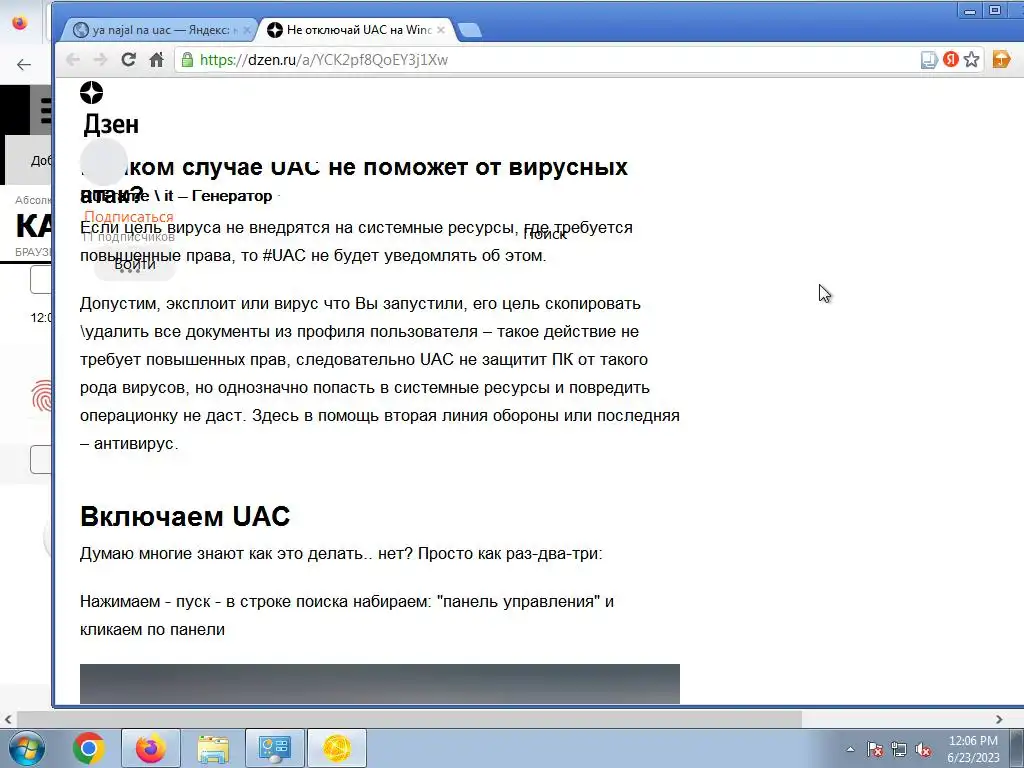
Task: Open the reader mode page icon in address bar
Action: point(929,60)
